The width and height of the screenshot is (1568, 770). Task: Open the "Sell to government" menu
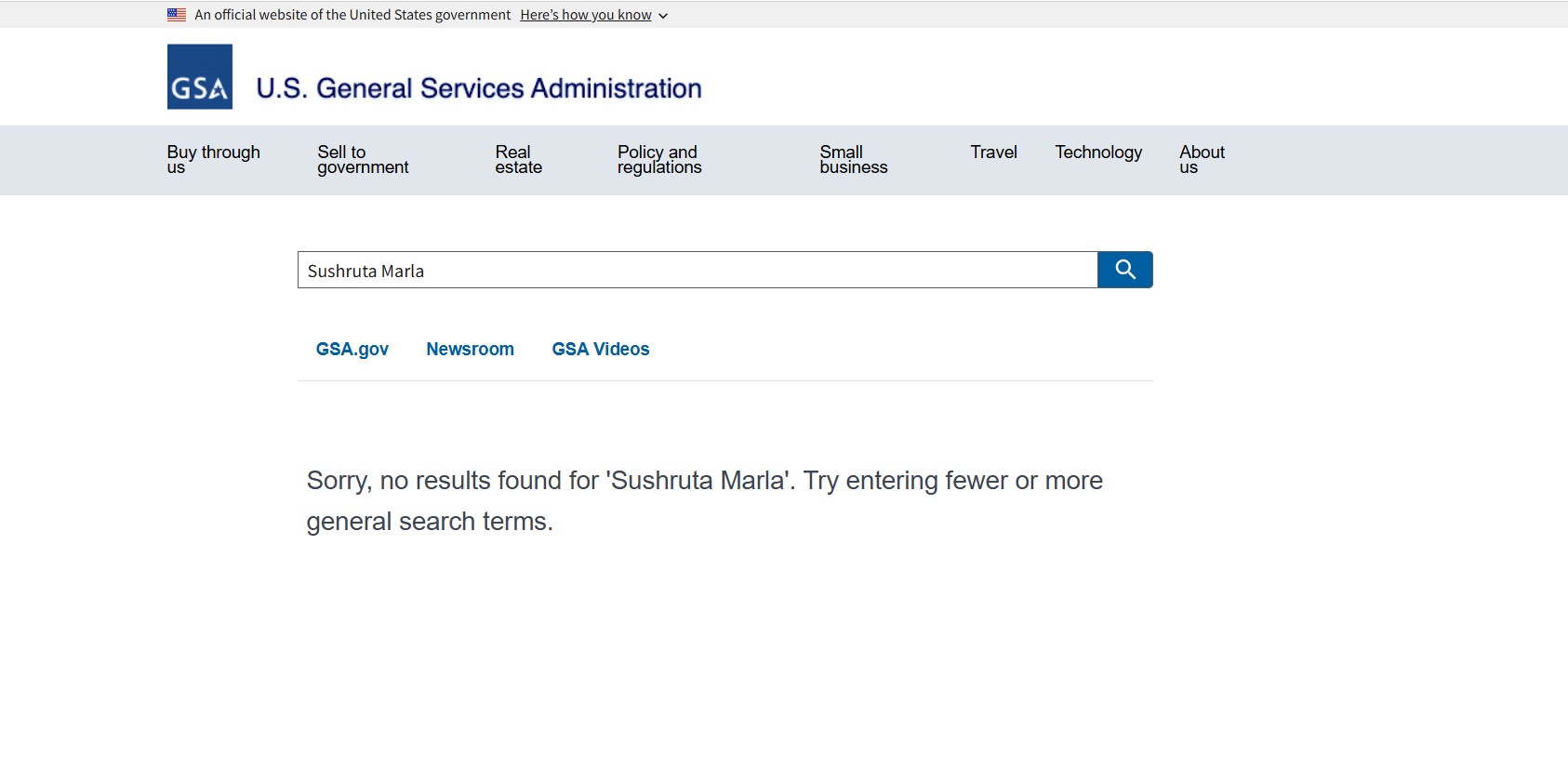pos(363,160)
